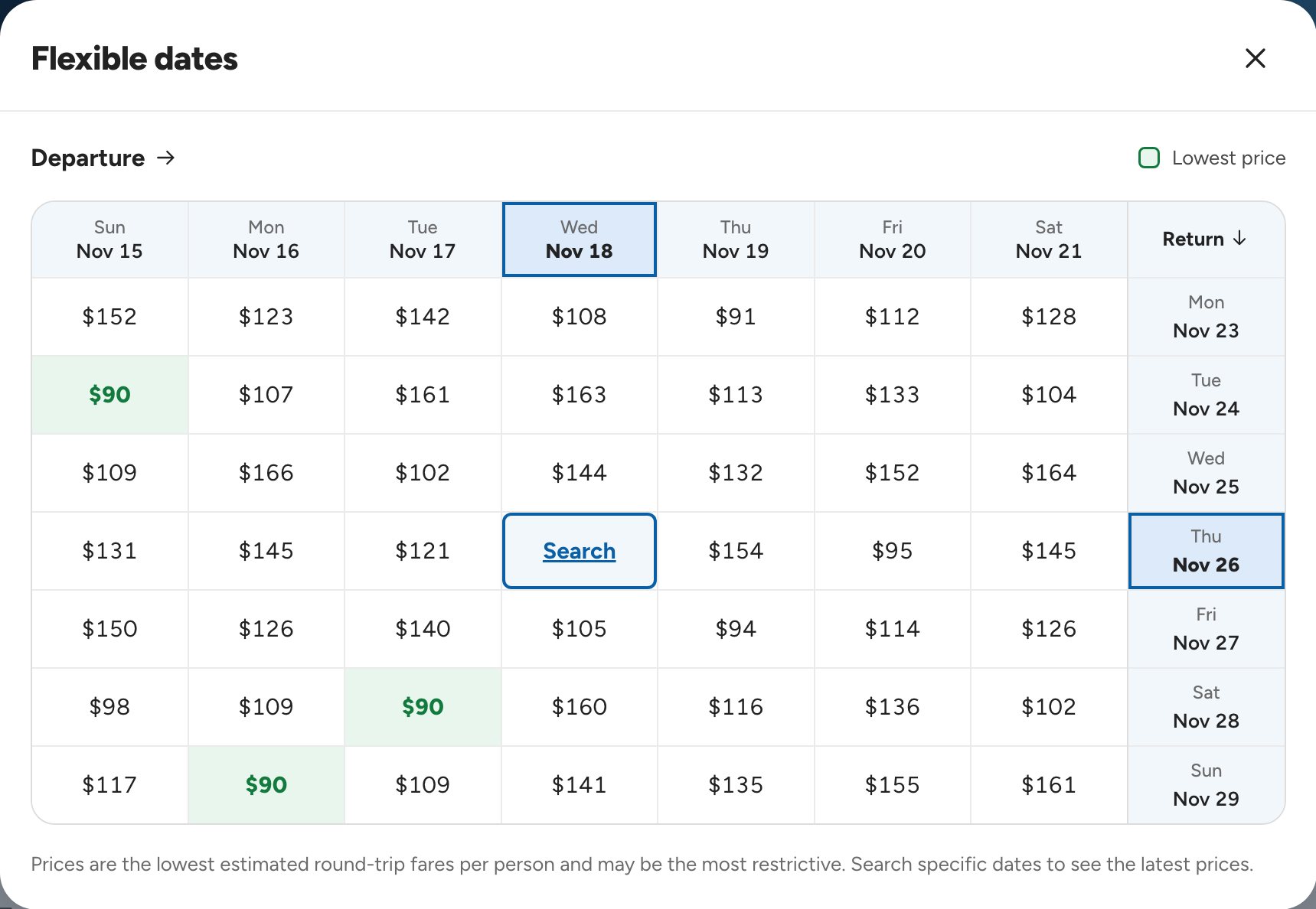Select the $121 fare for Nov 17
Viewport: 1316px width, 909px height.
pyautogui.click(x=423, y=551)
